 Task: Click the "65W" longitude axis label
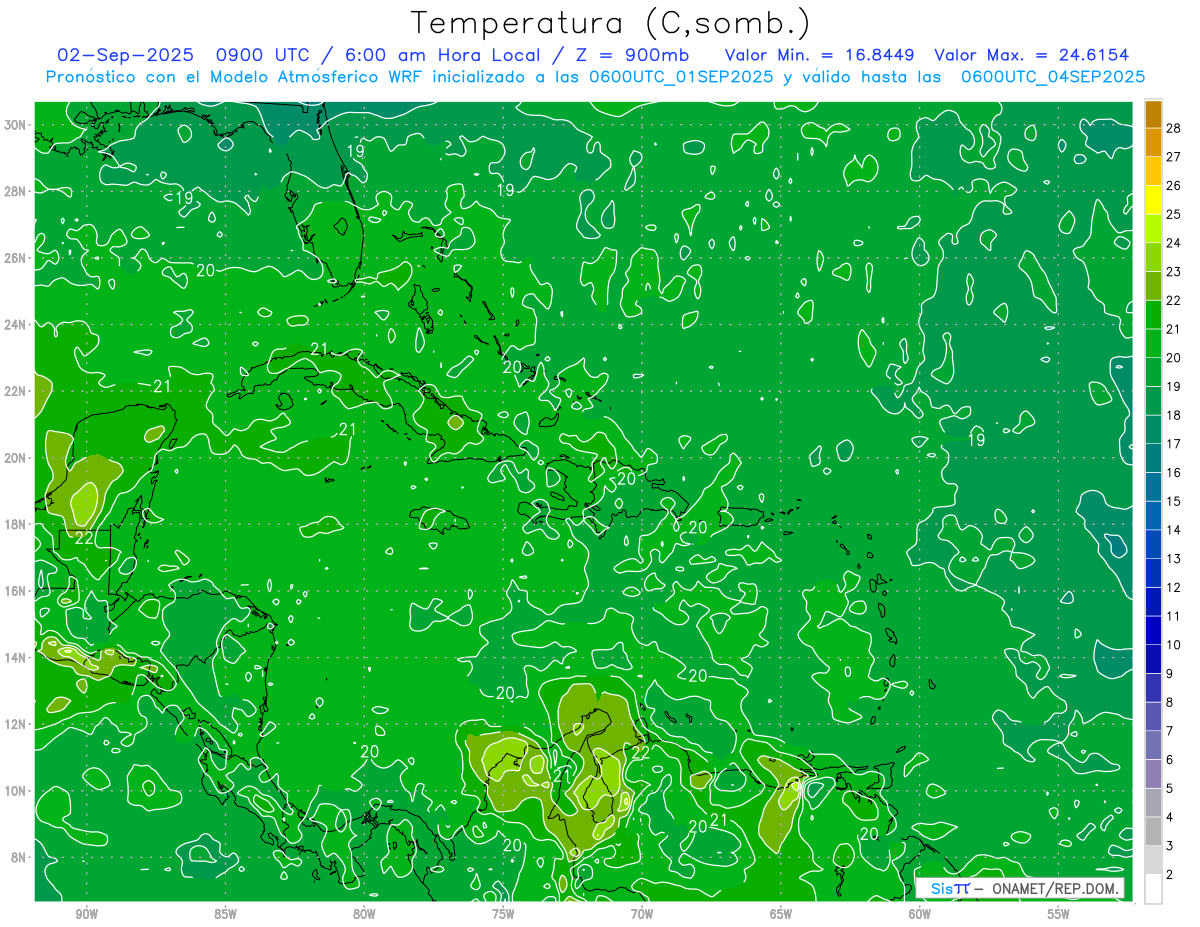pyautogui.click(x=781, y=913)
